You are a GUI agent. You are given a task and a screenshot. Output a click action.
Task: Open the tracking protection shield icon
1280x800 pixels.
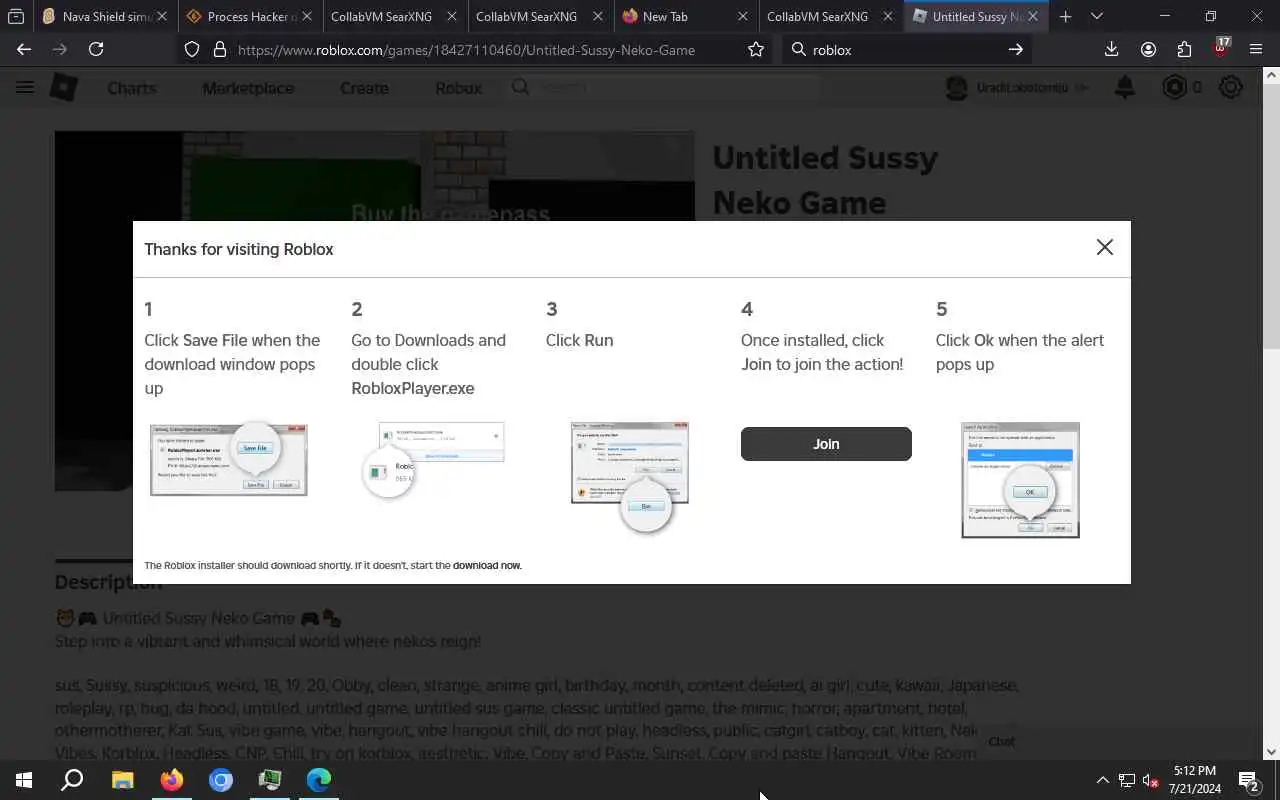[x=193, y=49]
